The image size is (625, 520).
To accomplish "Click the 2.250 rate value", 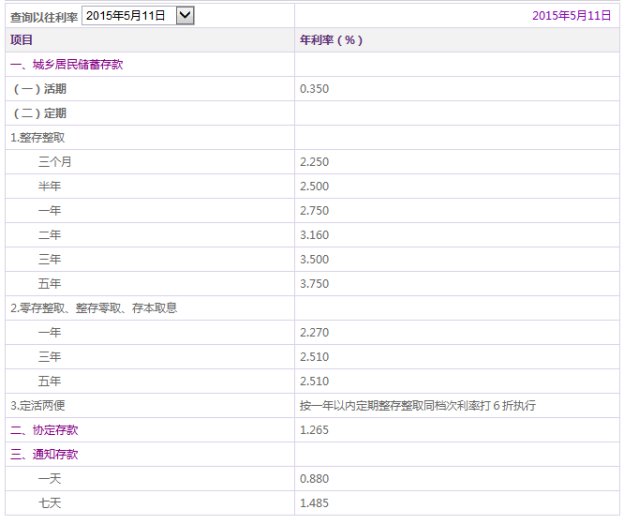I will point(314,162).
